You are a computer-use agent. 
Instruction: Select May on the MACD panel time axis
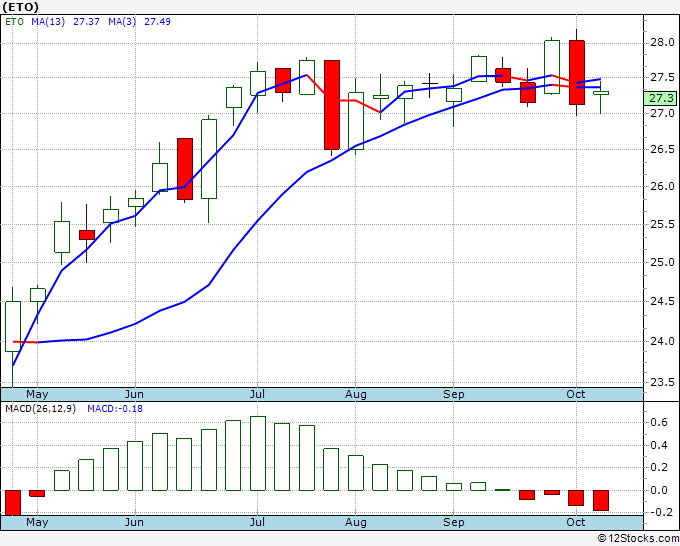37,522
